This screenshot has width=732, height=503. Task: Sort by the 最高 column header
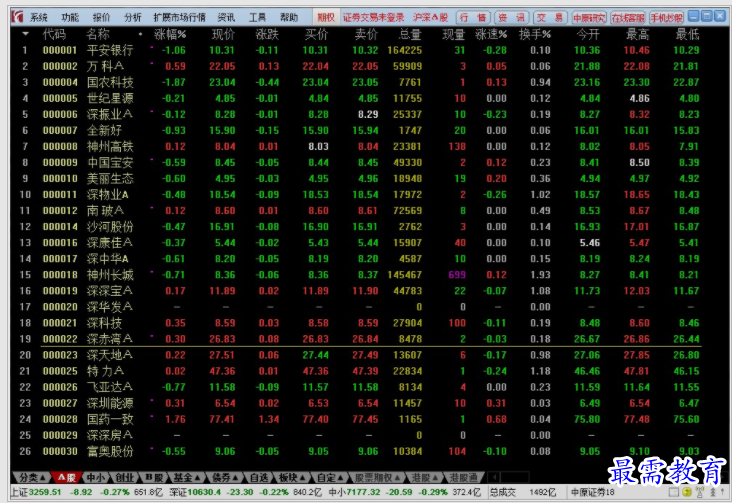(638, 34)
